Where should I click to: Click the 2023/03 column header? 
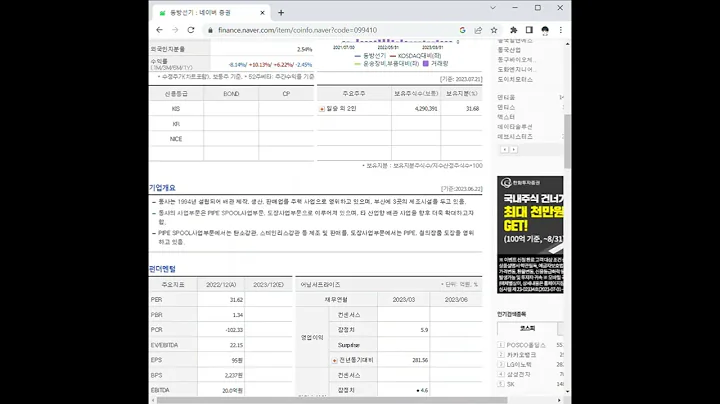click(x=404, y=299)
